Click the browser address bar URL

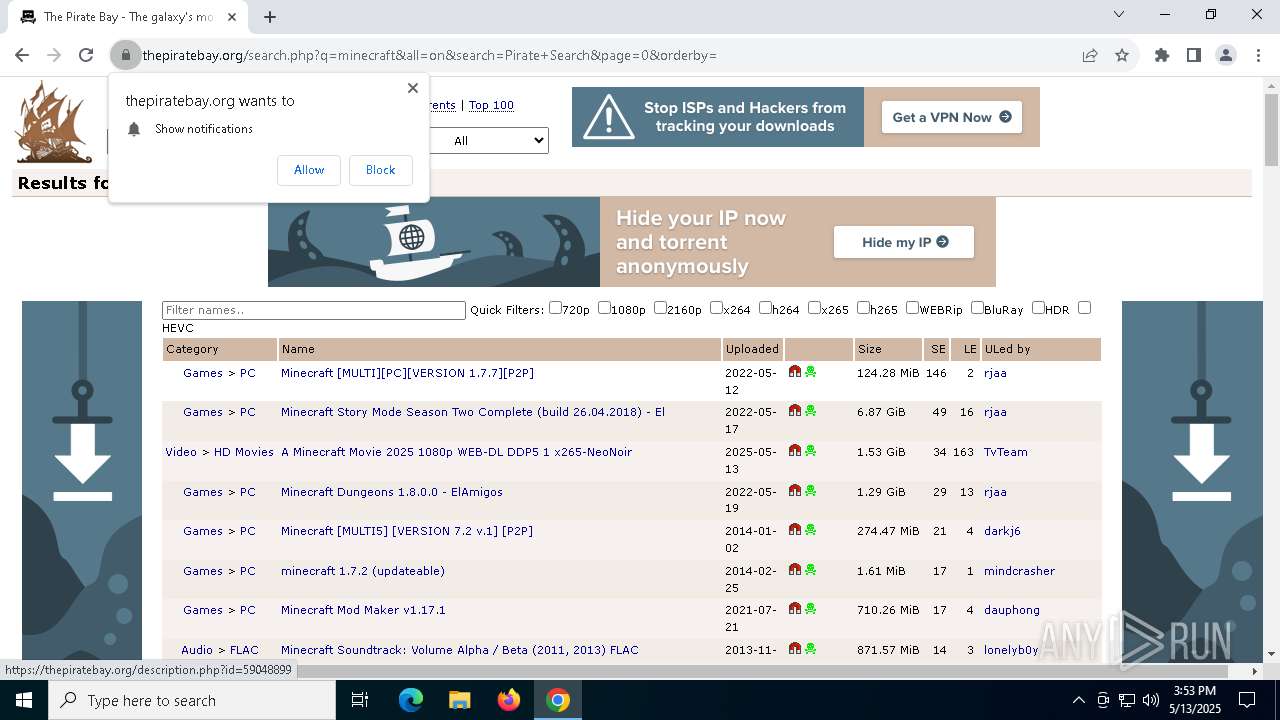[x=429, y=55]
